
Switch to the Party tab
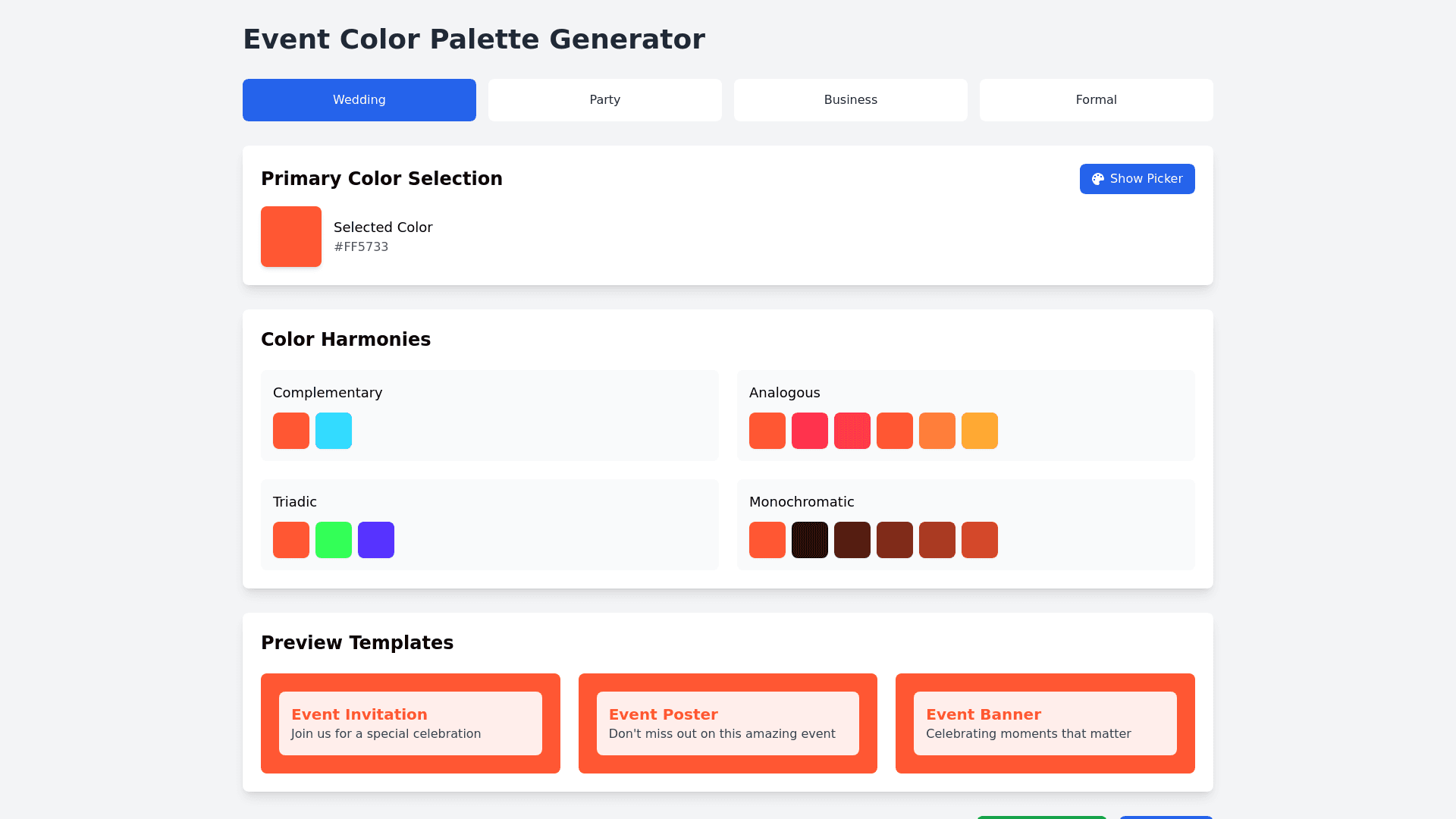click(x=604, y=100)
